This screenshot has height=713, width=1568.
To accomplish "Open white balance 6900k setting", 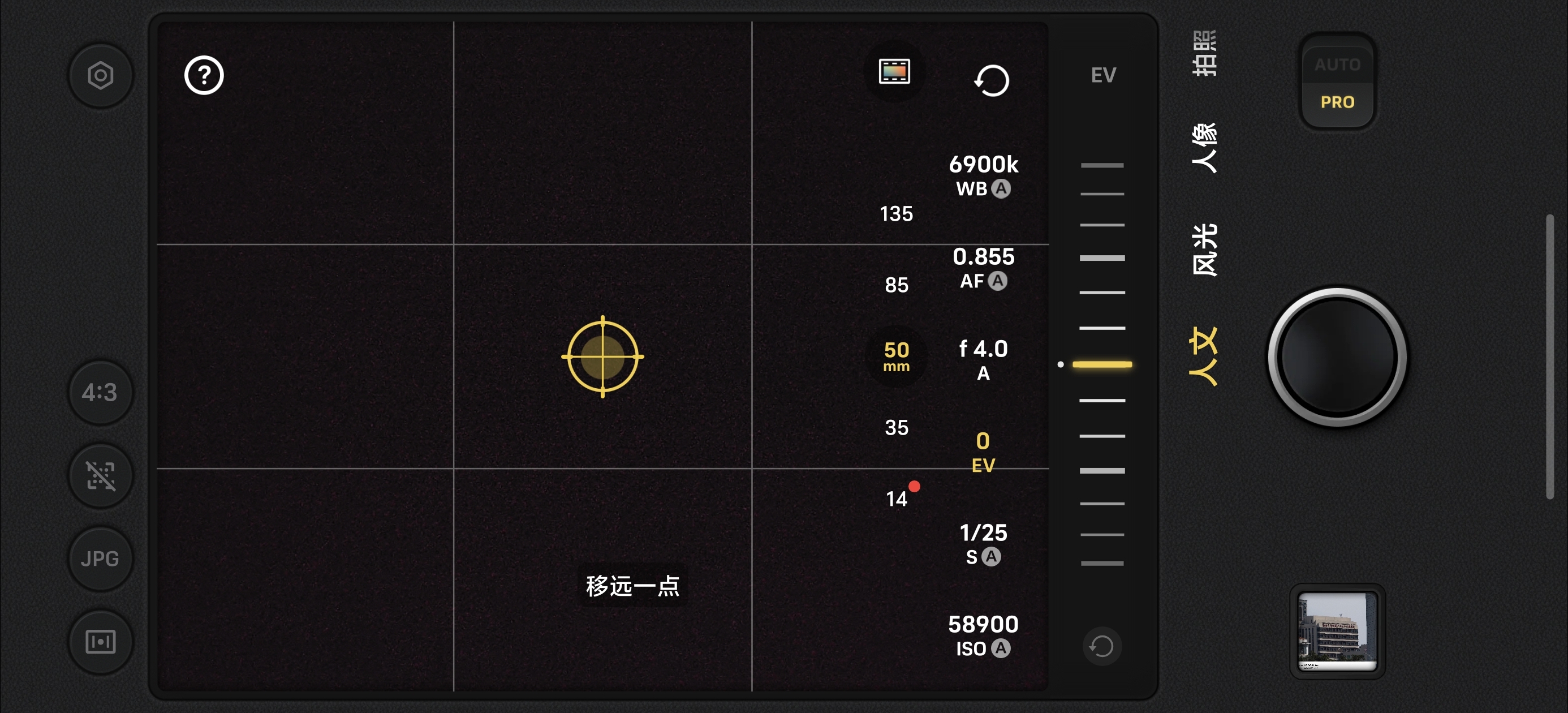I will 983,175.
